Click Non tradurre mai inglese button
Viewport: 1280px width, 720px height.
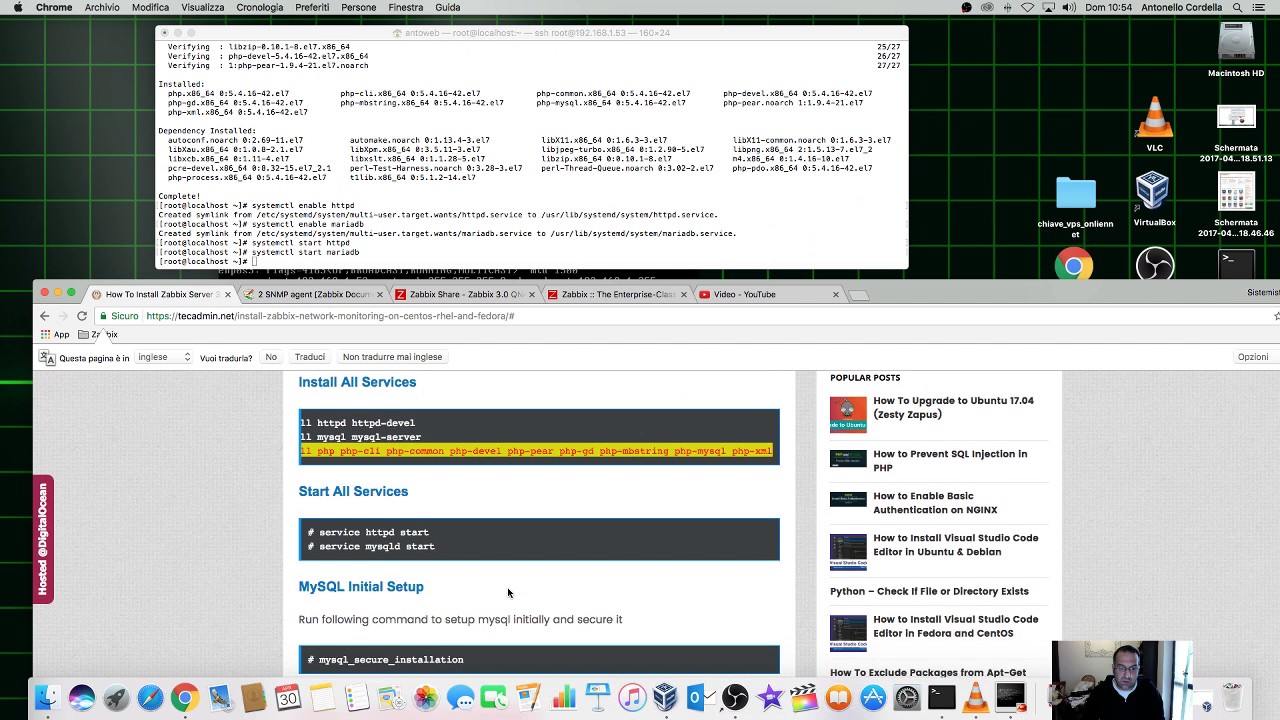click(392, 357)
